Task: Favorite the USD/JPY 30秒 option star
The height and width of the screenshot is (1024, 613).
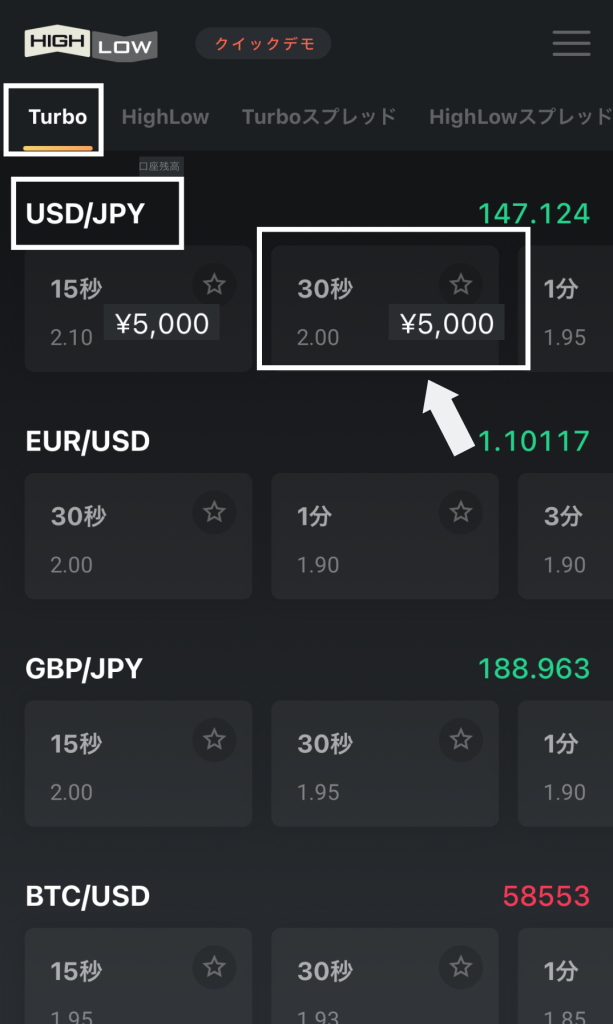Action: (460, 285)
